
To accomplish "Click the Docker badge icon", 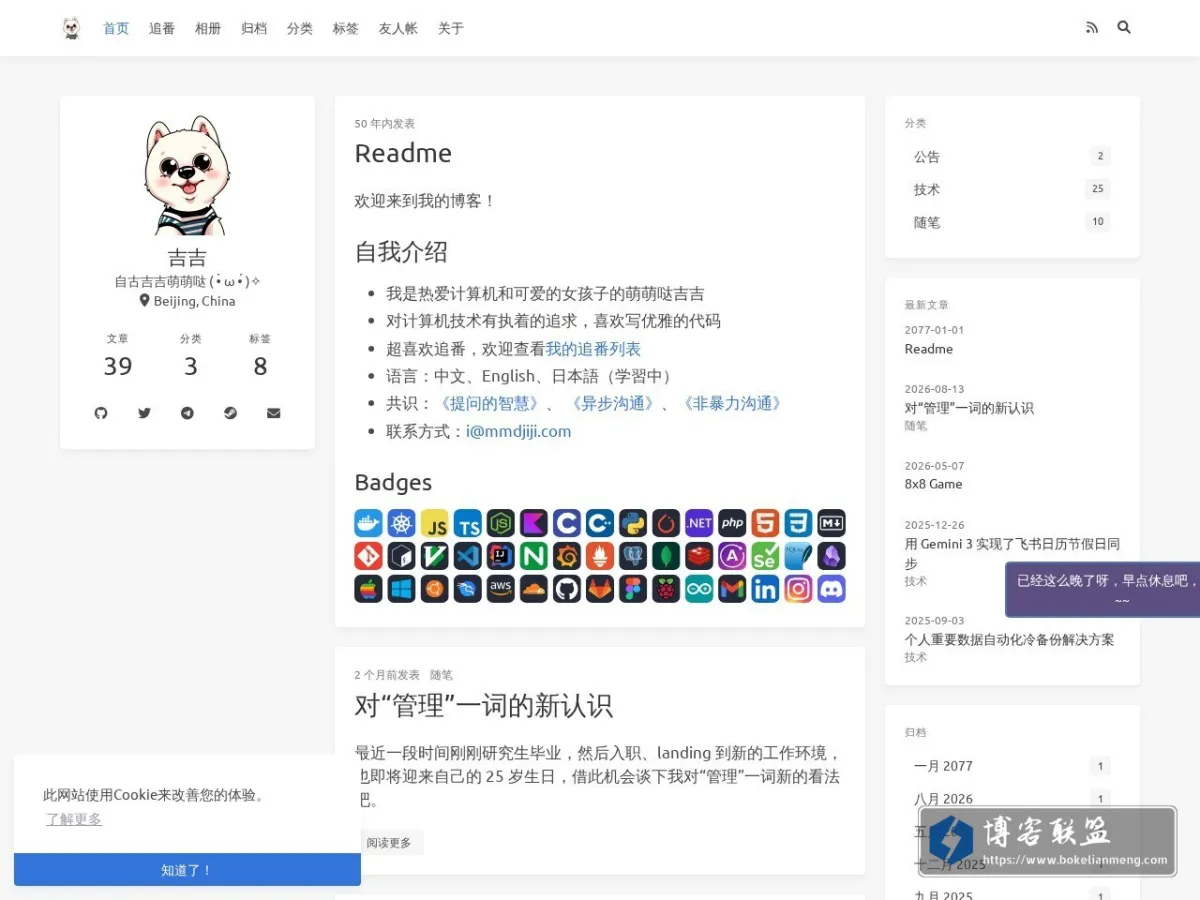I will [369, 523].
